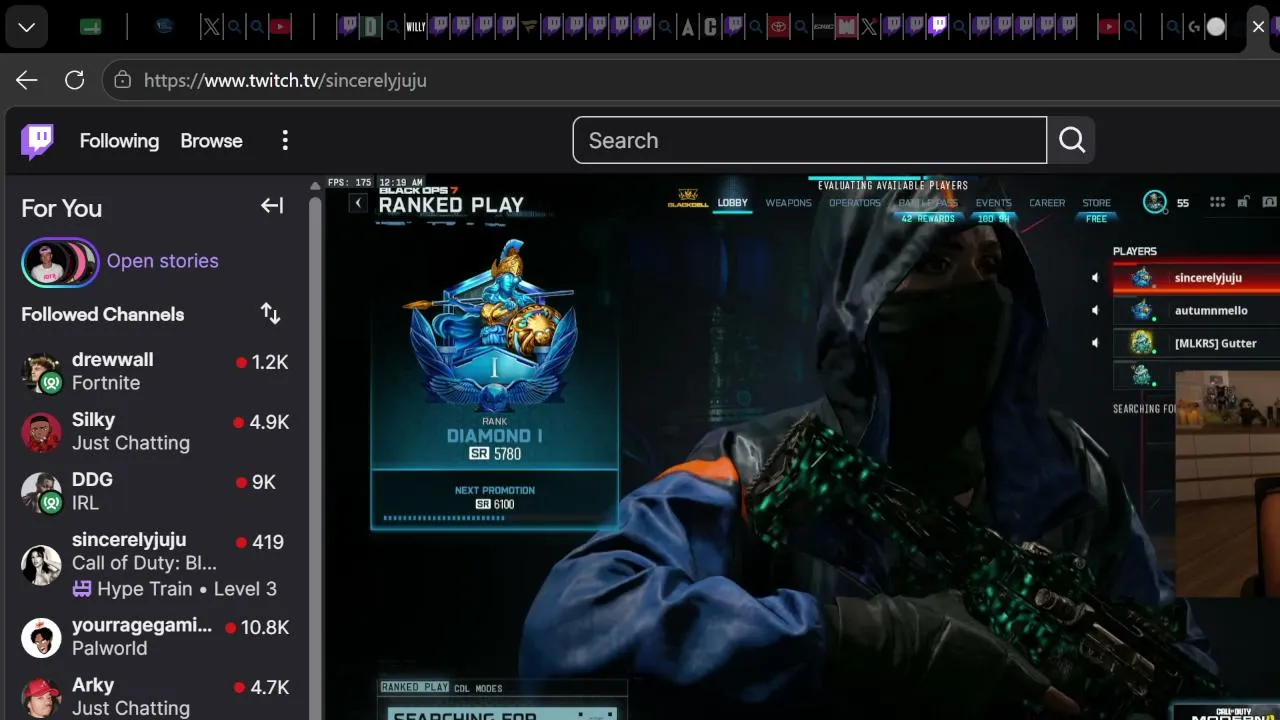Click the RANKED PLAY mode label
The height and width of the screenshot is (720, 1280).
pyautogui.click(x=414, y=687)
